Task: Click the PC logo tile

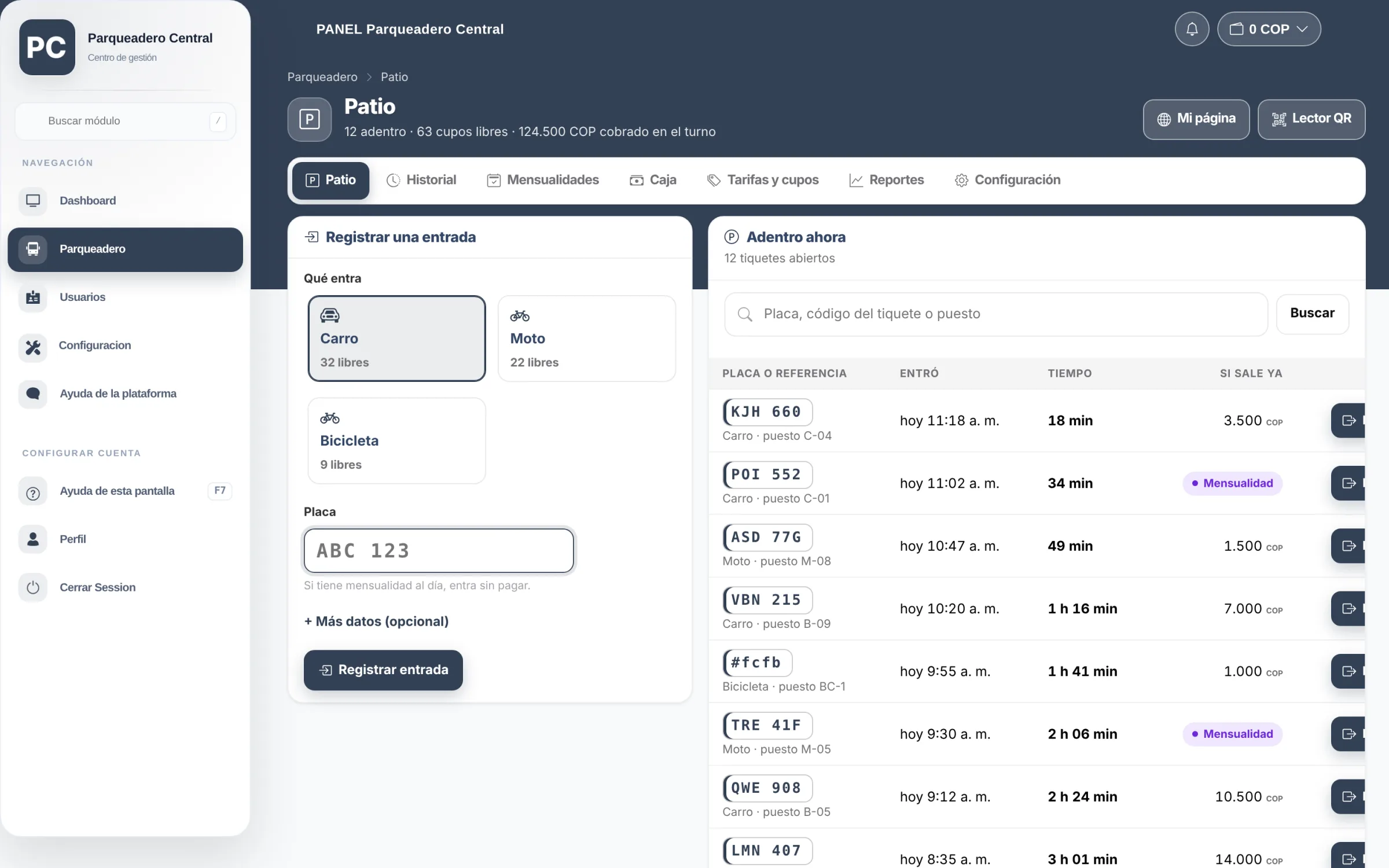Action: [x=47, y=47]
